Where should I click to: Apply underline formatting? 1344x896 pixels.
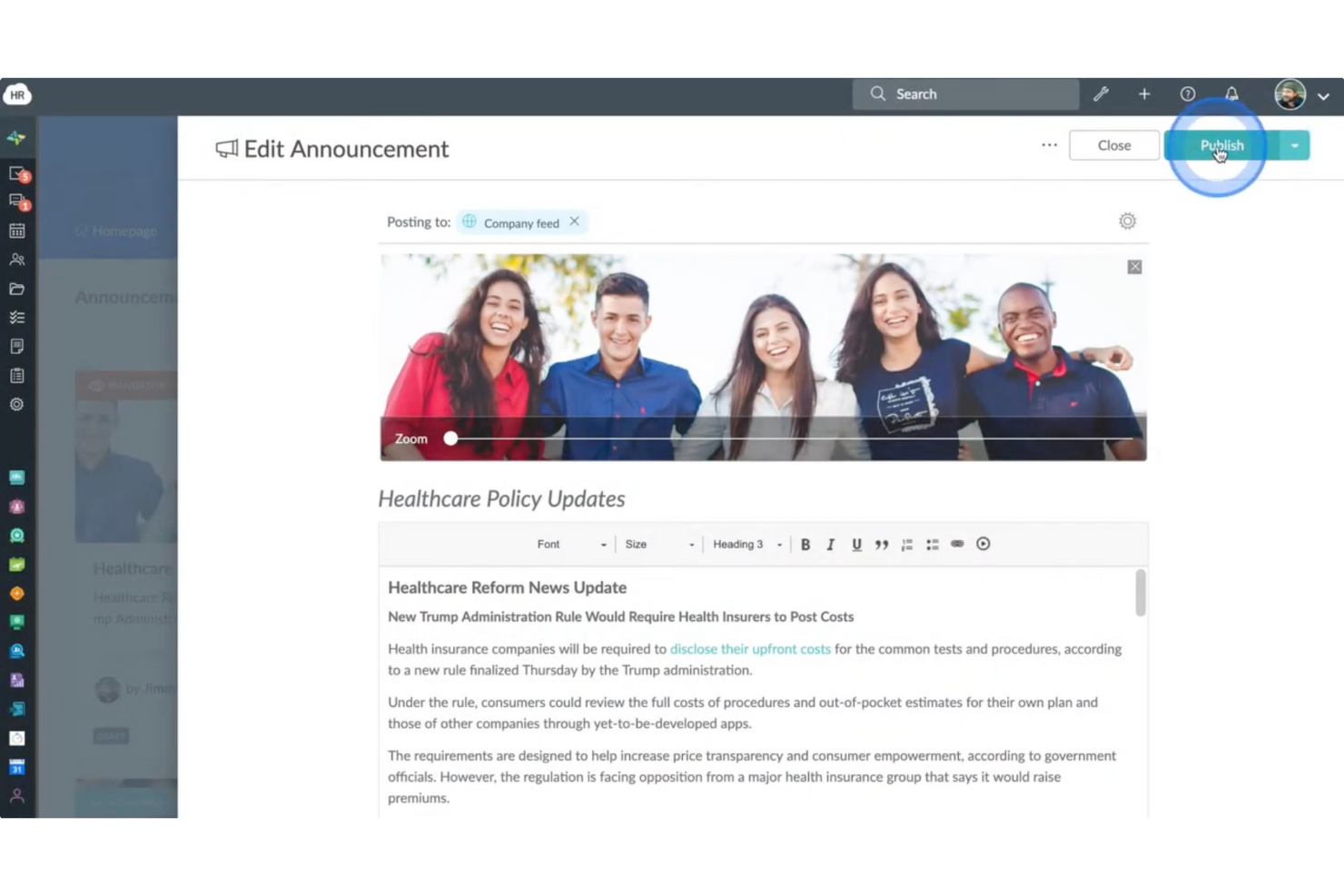(856, 544)
